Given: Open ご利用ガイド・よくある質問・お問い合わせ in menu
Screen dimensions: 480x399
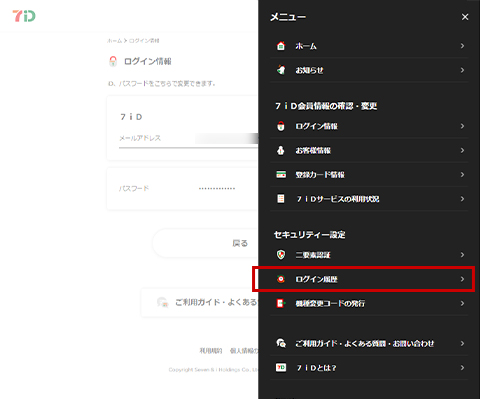Looking at the screenshot, I should [x=369, y=343].
